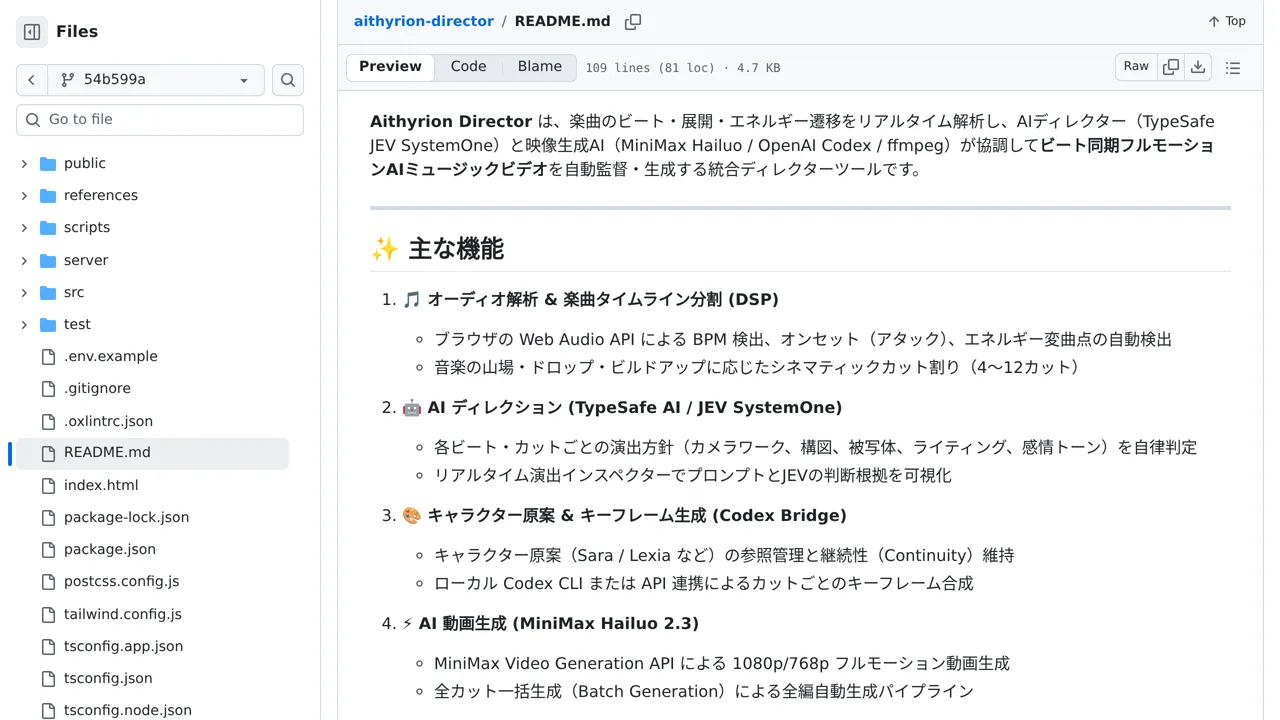Switch to the Blame tab
Image resolution: width=1280 pixels, height=720 pixels.
(x=540, y=67)
